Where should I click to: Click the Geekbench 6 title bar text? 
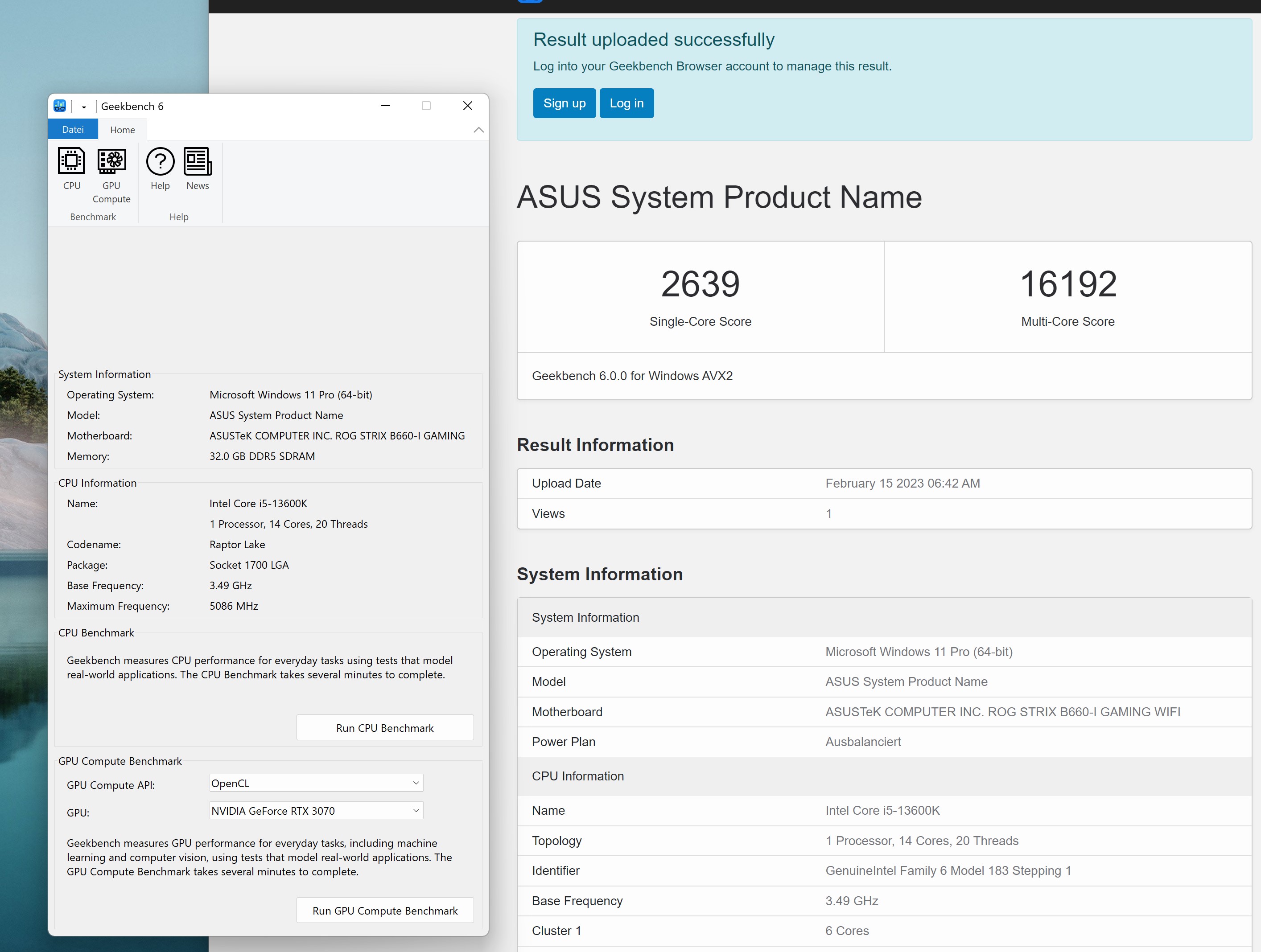132,107
